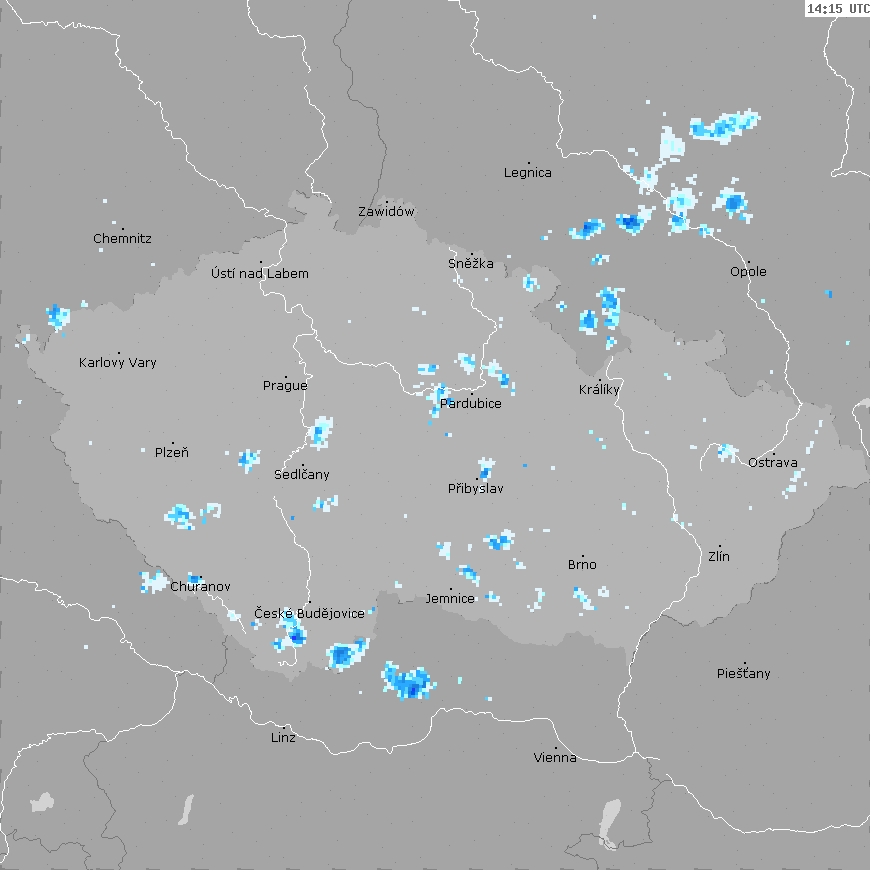Select the Zlín city label
870x870 pixels.
click(x=719, y=556)
